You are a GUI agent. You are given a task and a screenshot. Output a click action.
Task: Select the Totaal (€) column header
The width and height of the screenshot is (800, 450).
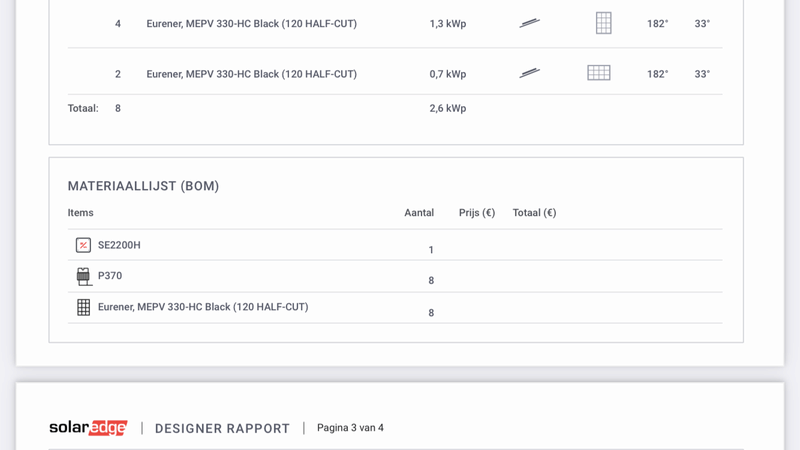tap(534, 213)
